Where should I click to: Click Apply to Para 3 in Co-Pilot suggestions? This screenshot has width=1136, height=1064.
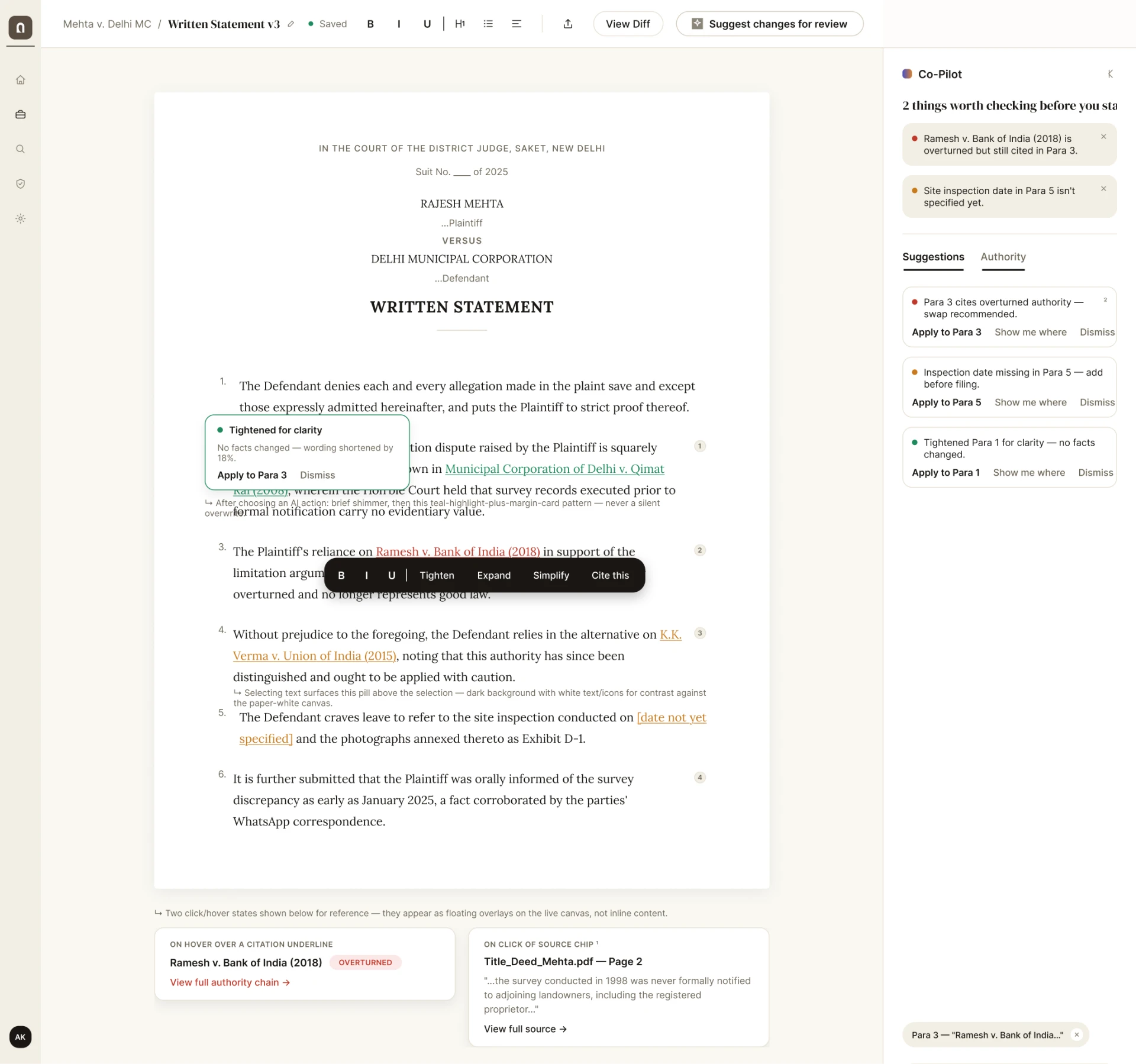point(946,332)
